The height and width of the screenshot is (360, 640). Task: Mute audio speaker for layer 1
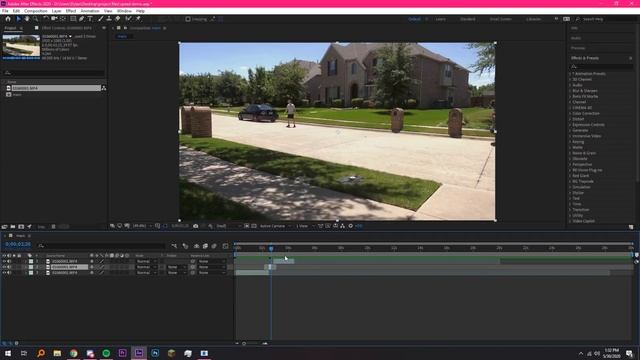coord(9,261)
